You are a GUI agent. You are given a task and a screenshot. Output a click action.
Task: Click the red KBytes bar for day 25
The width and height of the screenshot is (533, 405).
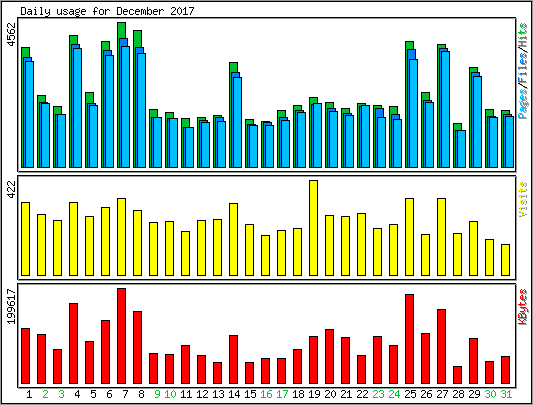pyautogui.click(x=409, y=339)
